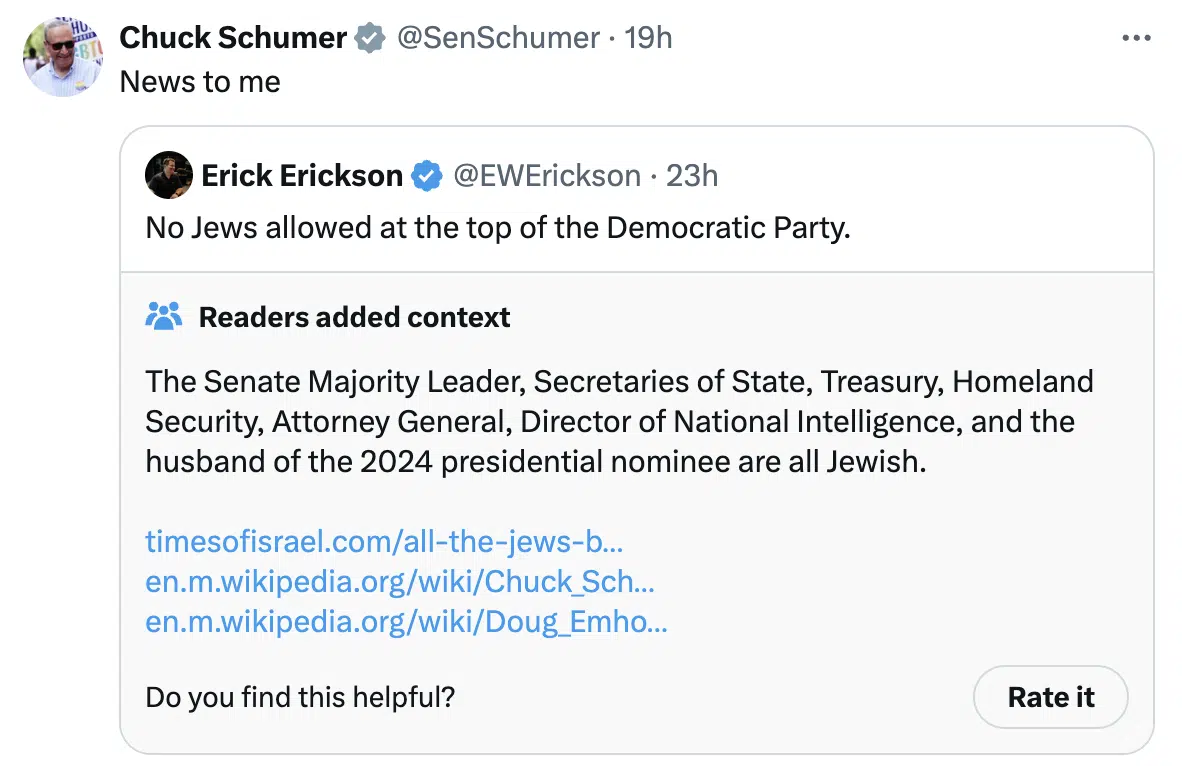Image resolution: width=1182 pixels, height=766 pixels.
Task: Click Chuck Schumer's blue verified badge
Action: (x=370, y=38)
